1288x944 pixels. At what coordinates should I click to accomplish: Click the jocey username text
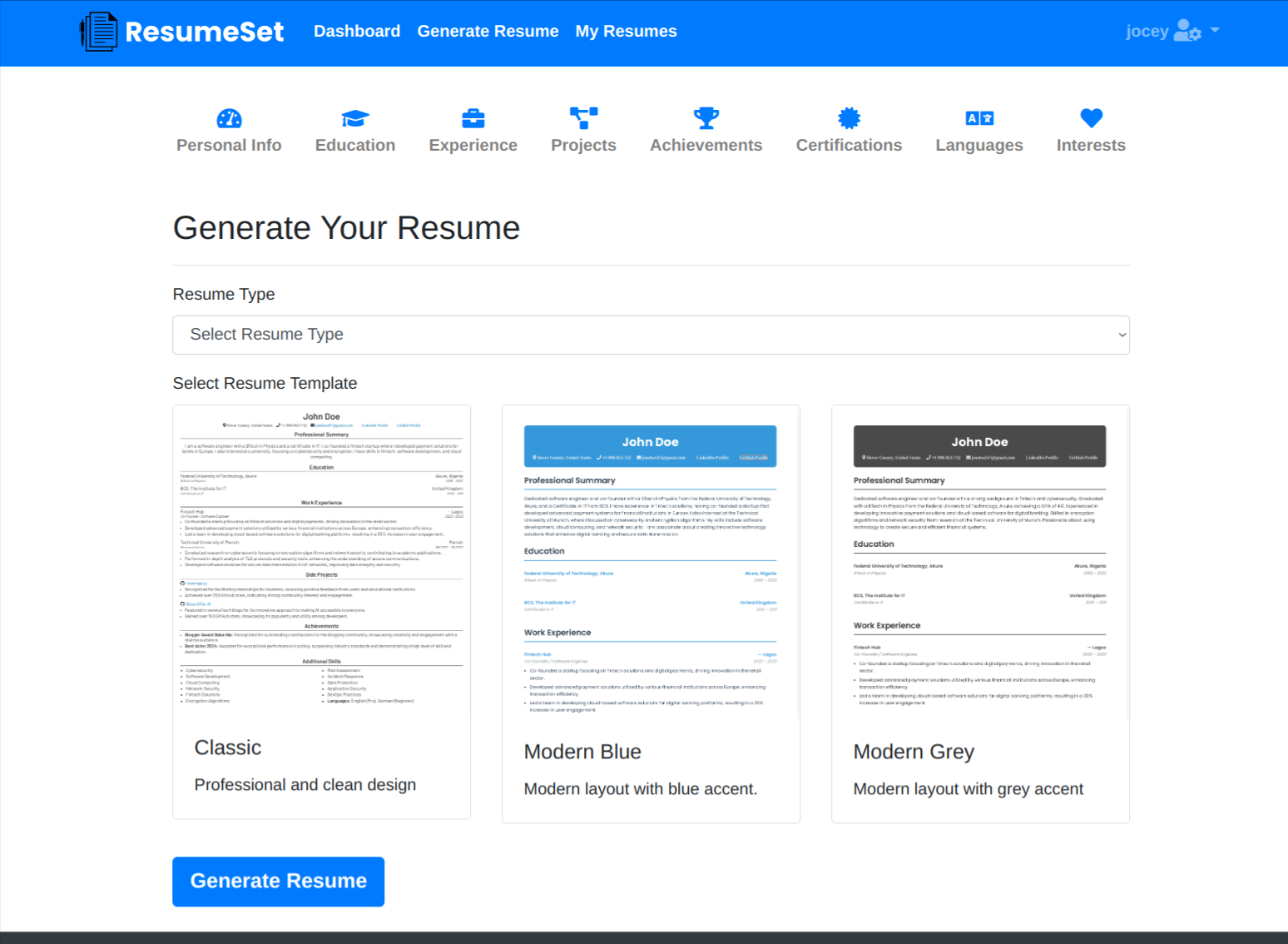[x=1147, y=32]
